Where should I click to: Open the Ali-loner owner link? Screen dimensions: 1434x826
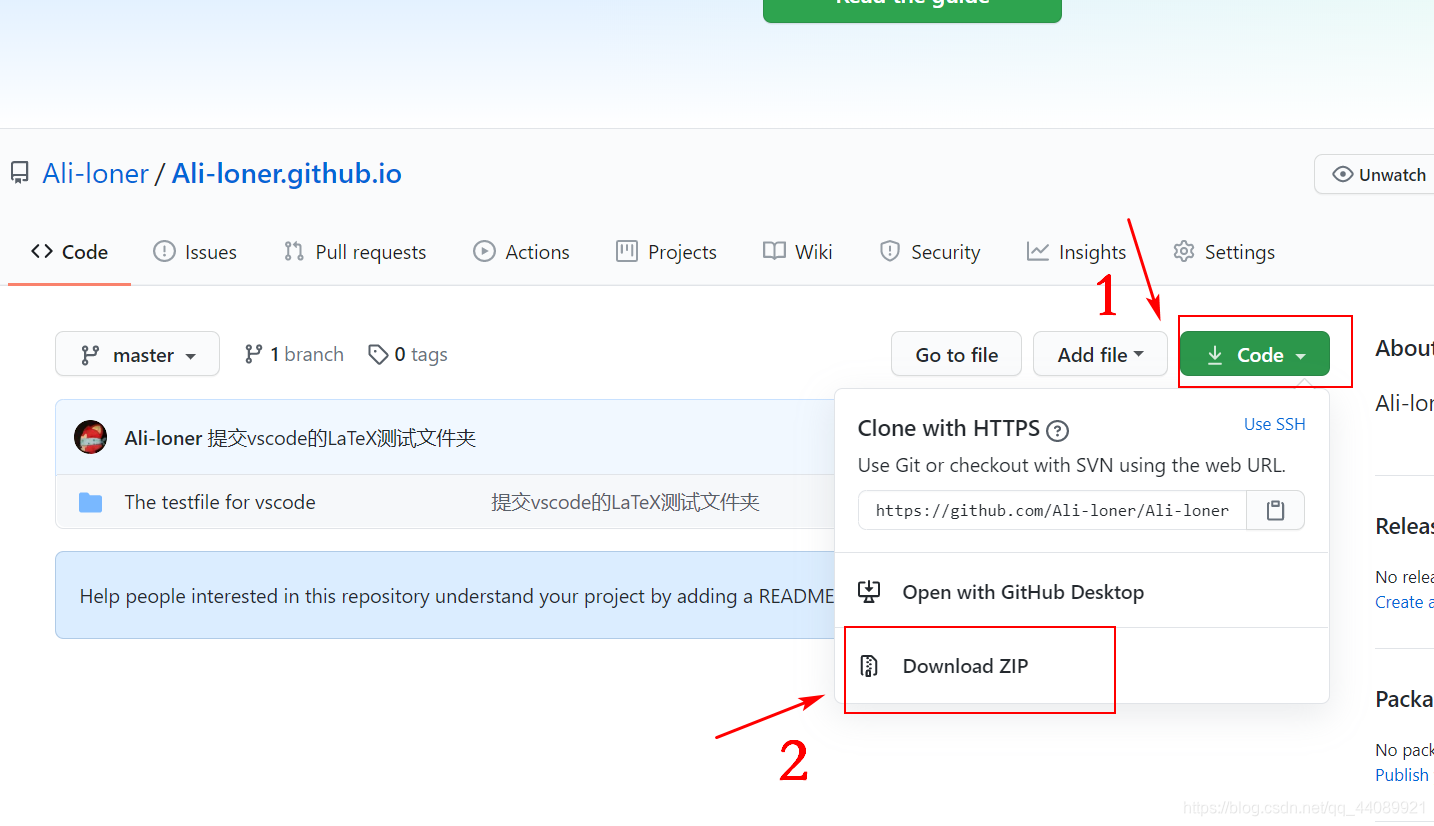click(96, 174)
